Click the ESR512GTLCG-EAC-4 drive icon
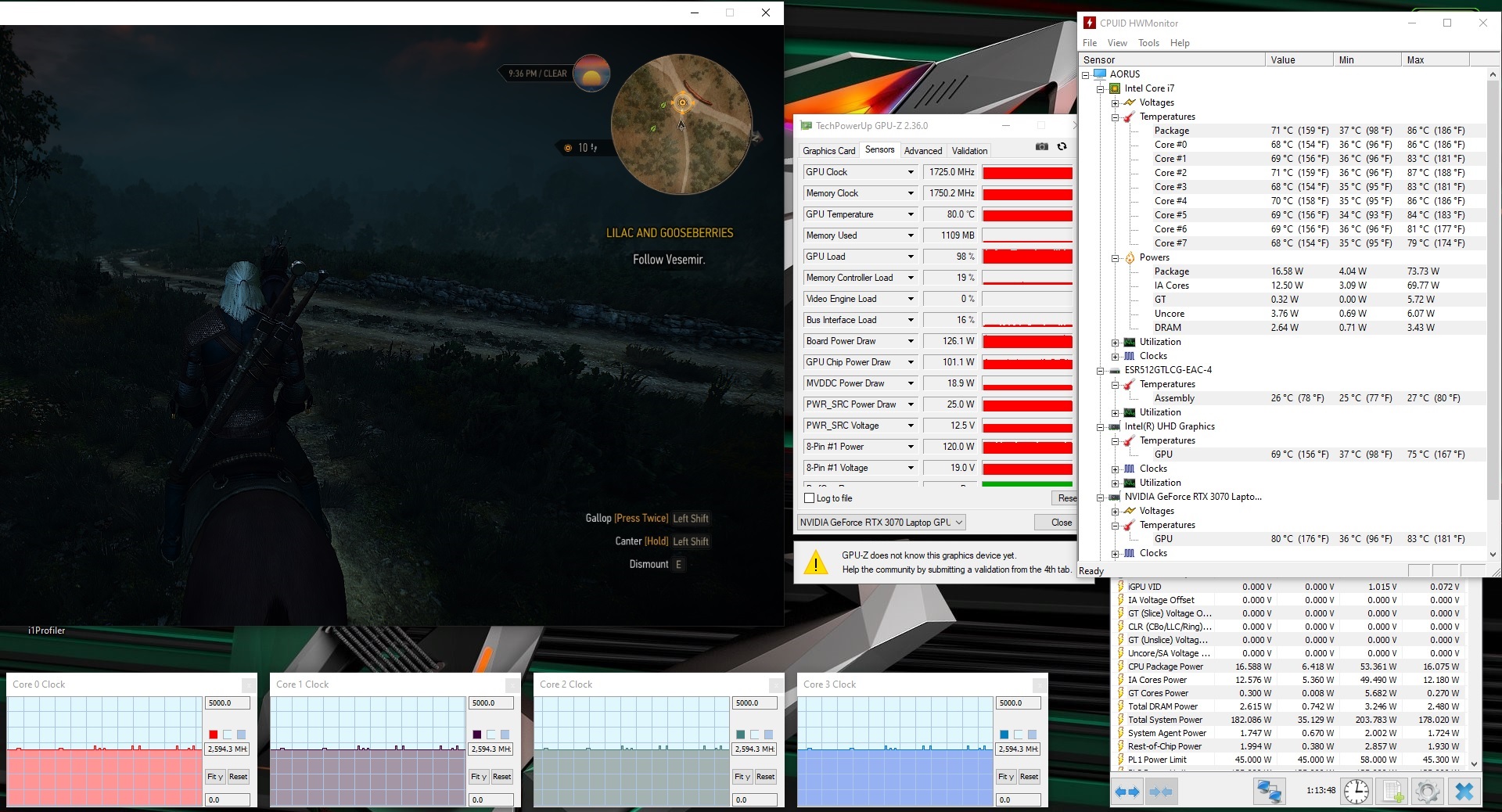The height and width of the screenshot is (812, 1502). coord(1115,370)
